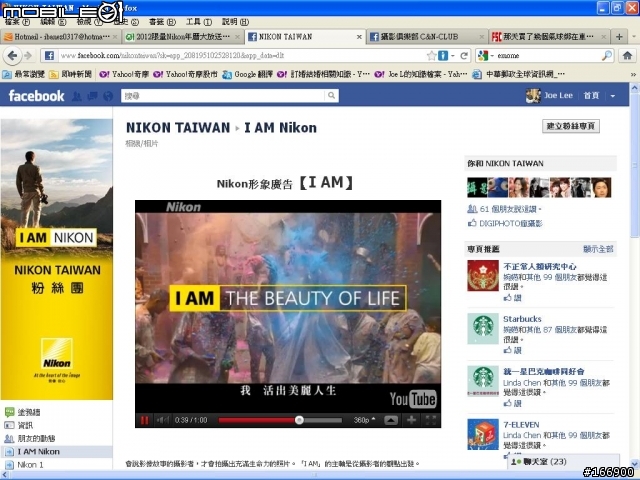Click the Facebook search magnifier icon

pyautogui.click(x=331, y=96)
